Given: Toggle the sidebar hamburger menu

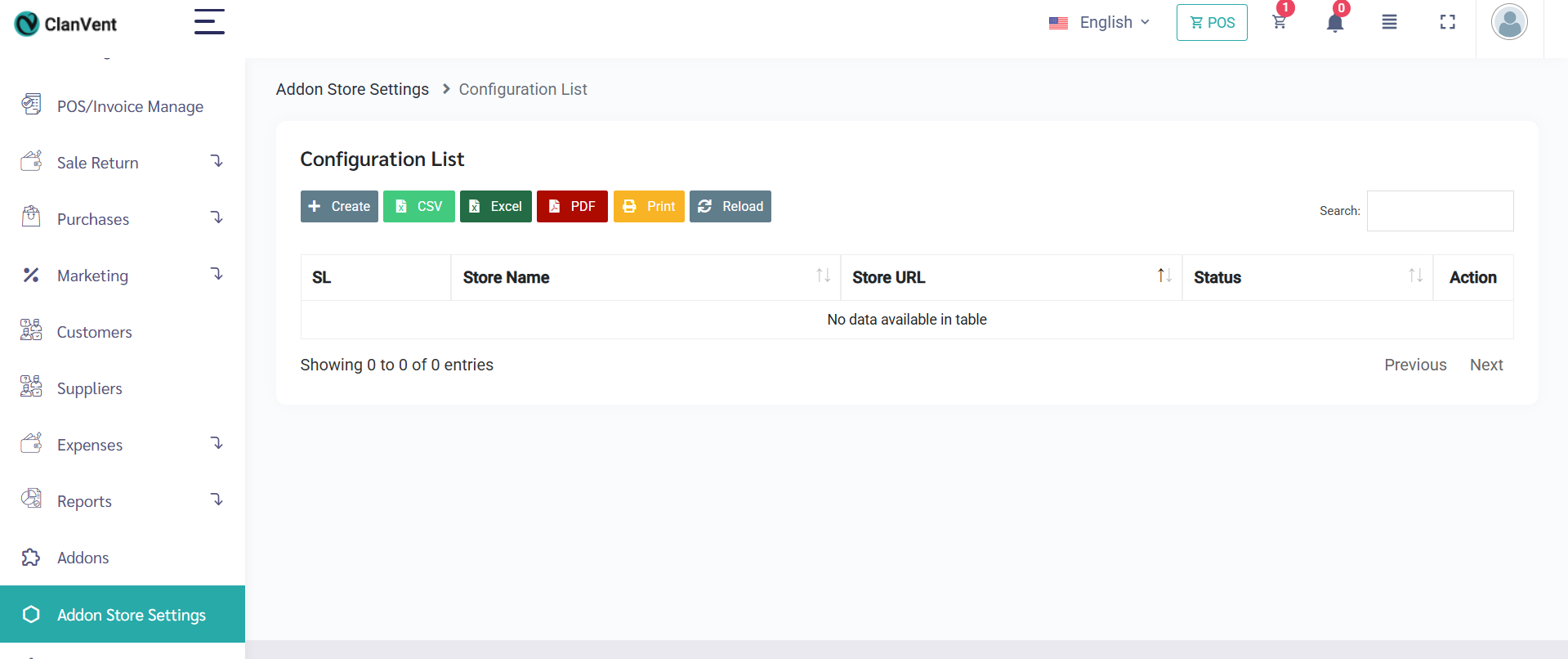Looking at the screenshot, I should (x=209, y=21).
